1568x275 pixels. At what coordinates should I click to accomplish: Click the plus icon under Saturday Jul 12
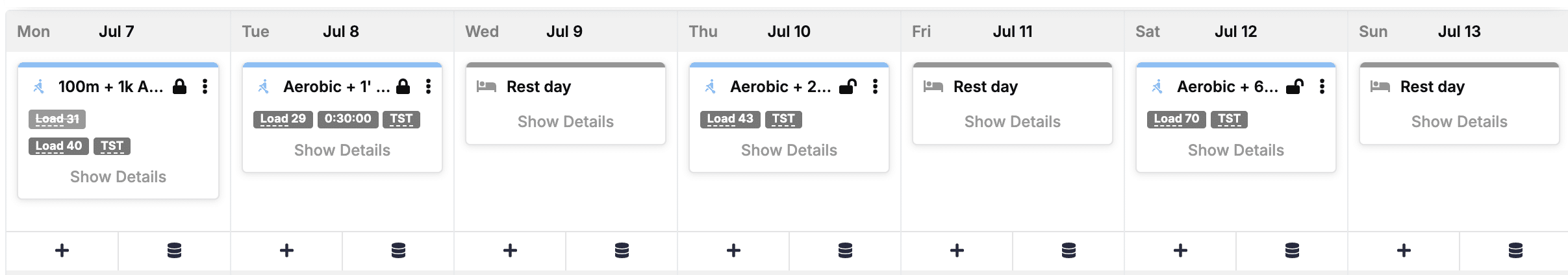[x=1180, y=250]
